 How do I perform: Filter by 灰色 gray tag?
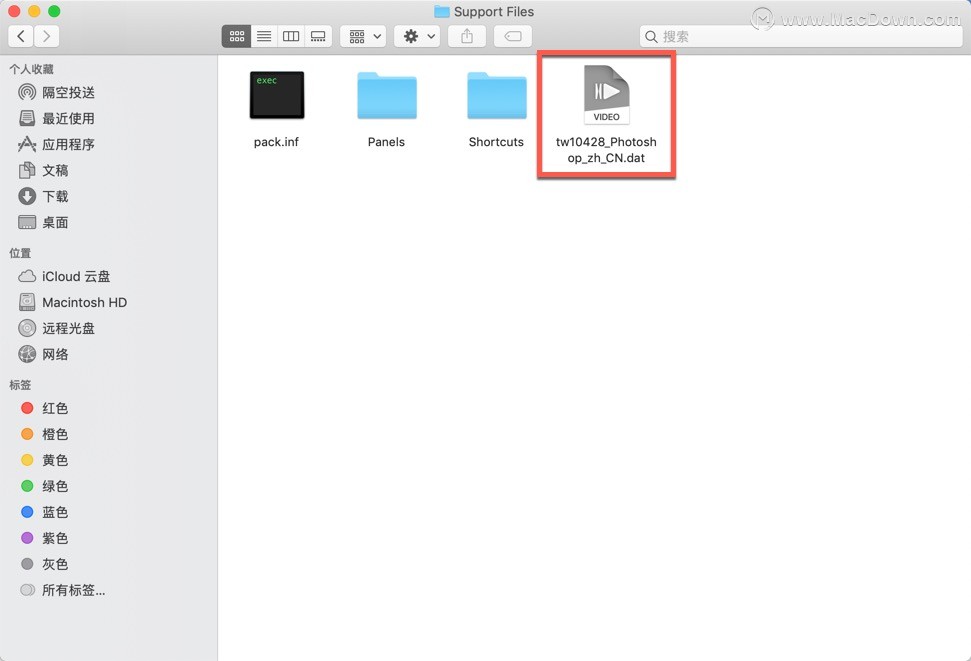coord(54,564)
